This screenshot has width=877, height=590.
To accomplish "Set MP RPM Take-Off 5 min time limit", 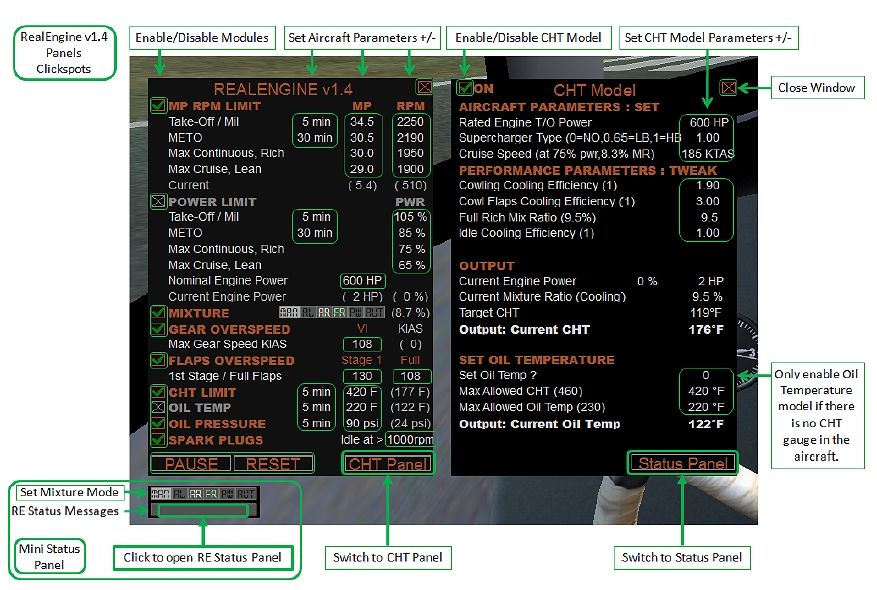I will coord(316,121).
